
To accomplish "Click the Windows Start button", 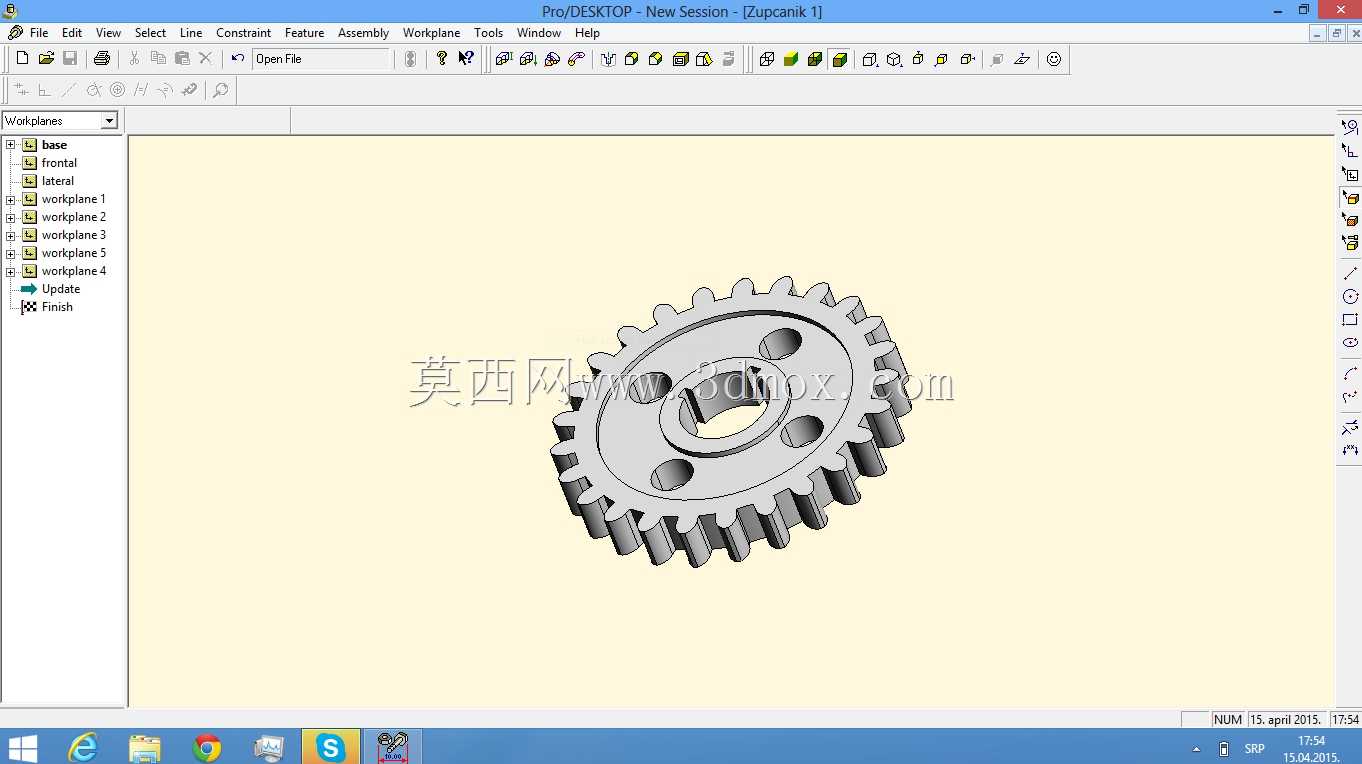I will (x=22, y=747).
